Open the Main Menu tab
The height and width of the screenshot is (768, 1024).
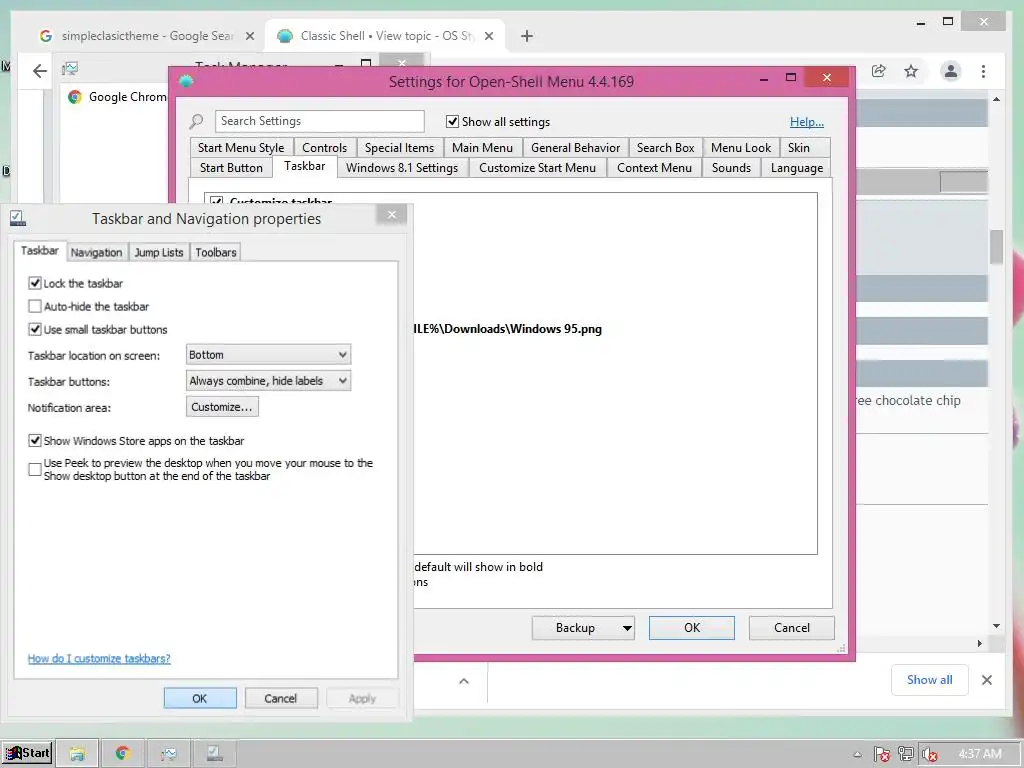[482, 148]
